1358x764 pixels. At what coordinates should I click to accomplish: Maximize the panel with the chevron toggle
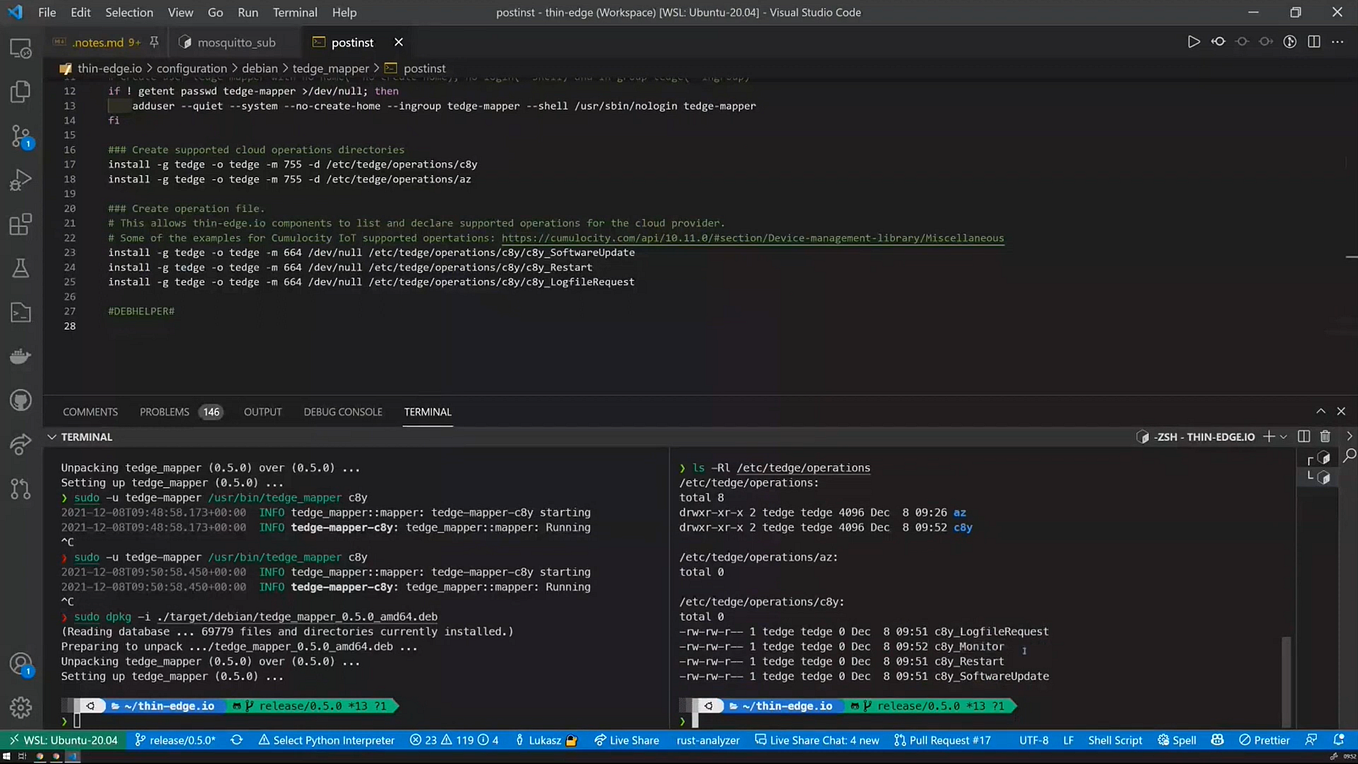pos(1321,411)
